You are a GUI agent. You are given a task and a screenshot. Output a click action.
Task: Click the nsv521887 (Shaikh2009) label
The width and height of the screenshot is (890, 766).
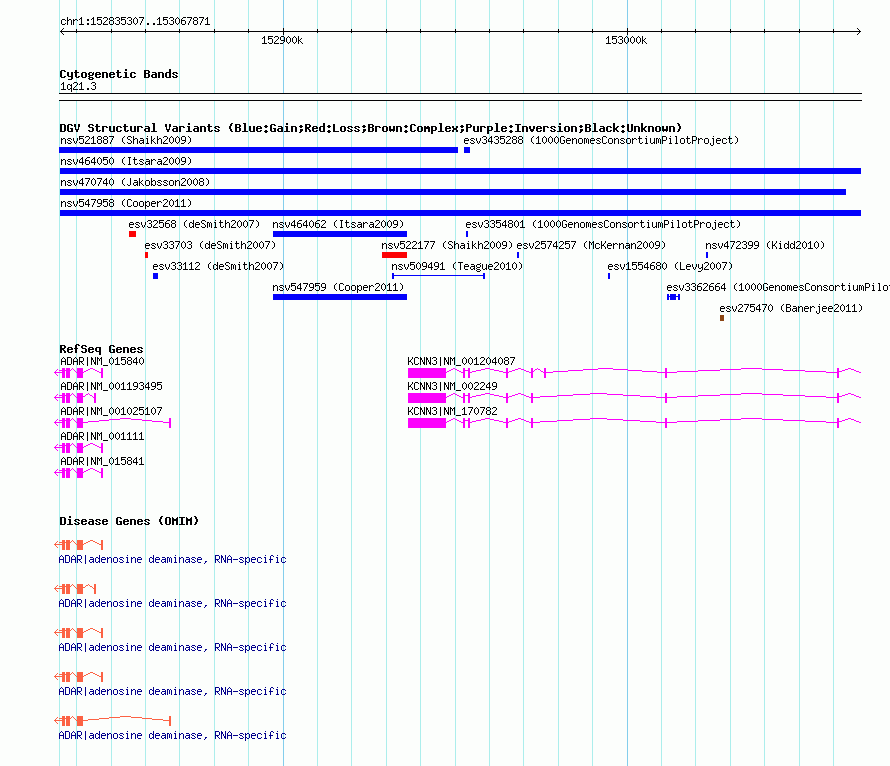pos(126,140)
